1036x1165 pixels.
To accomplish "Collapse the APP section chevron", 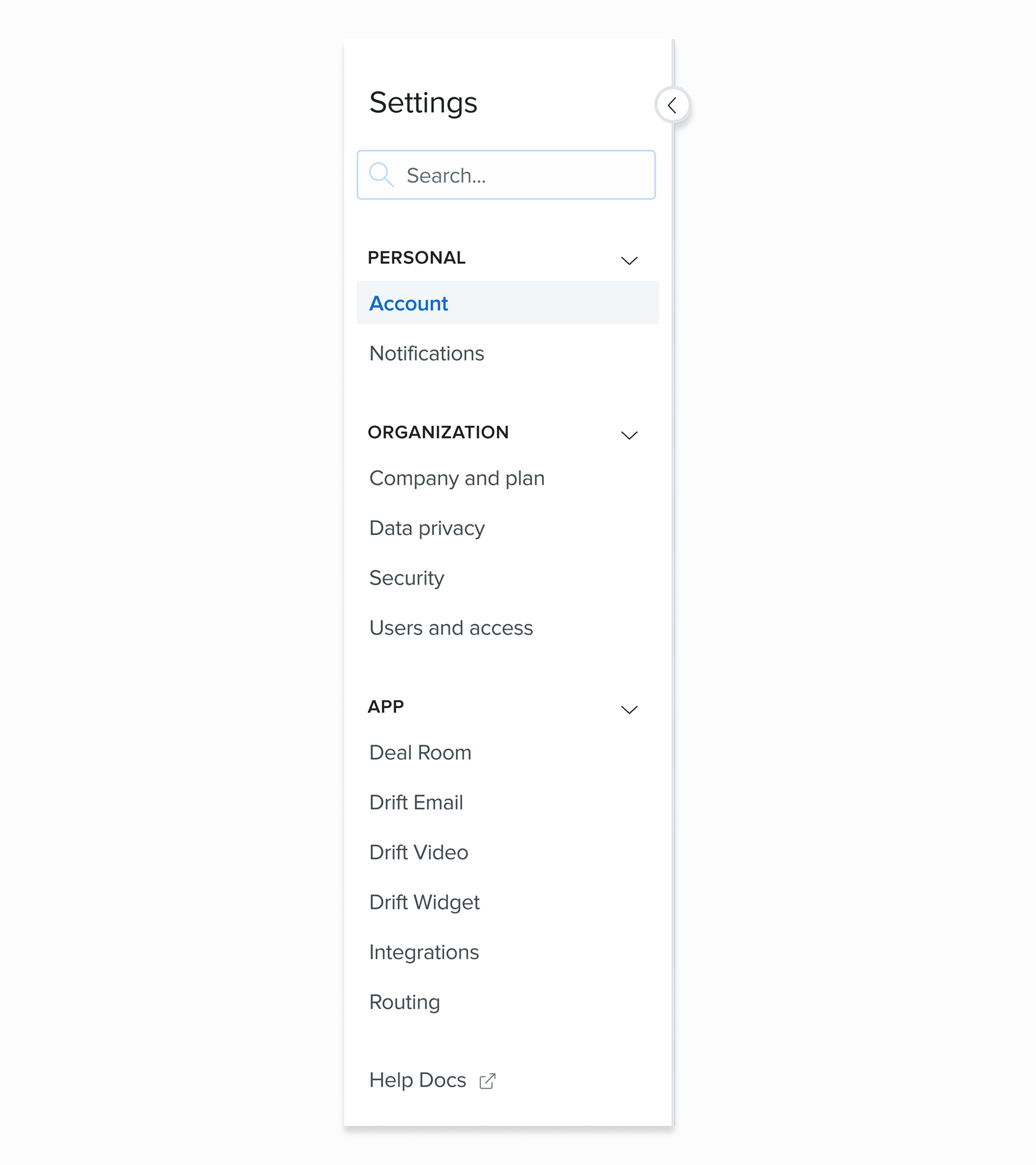I will click(628, 710).
